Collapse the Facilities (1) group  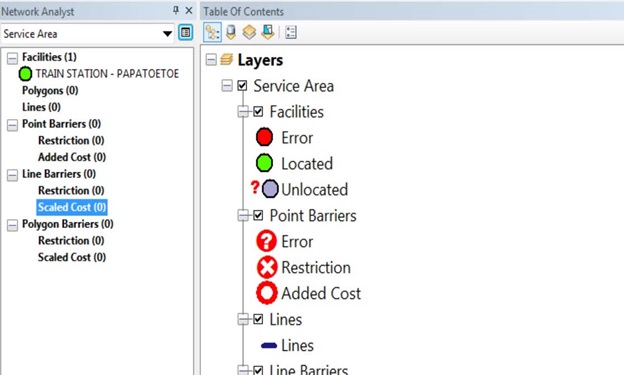[x=12, y=59]
